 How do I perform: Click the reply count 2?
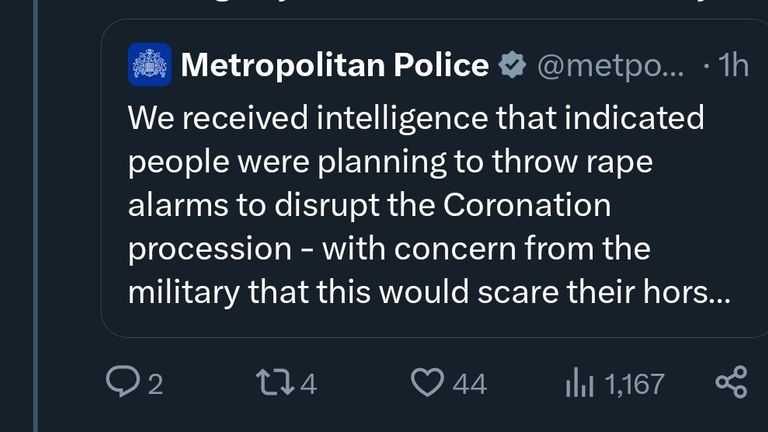point(155,384)
